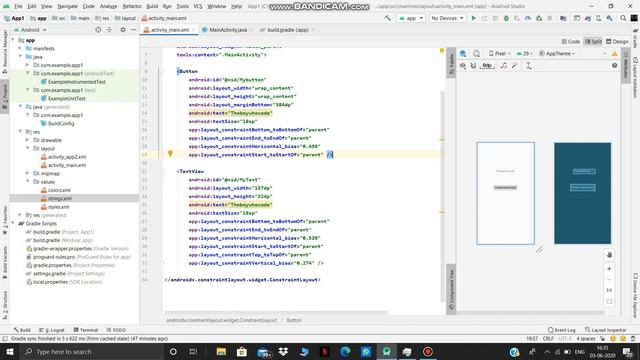640x360 pixels.
Task: Switch to Code view mode
Action: pyautogui.click(x=571, y=41)
